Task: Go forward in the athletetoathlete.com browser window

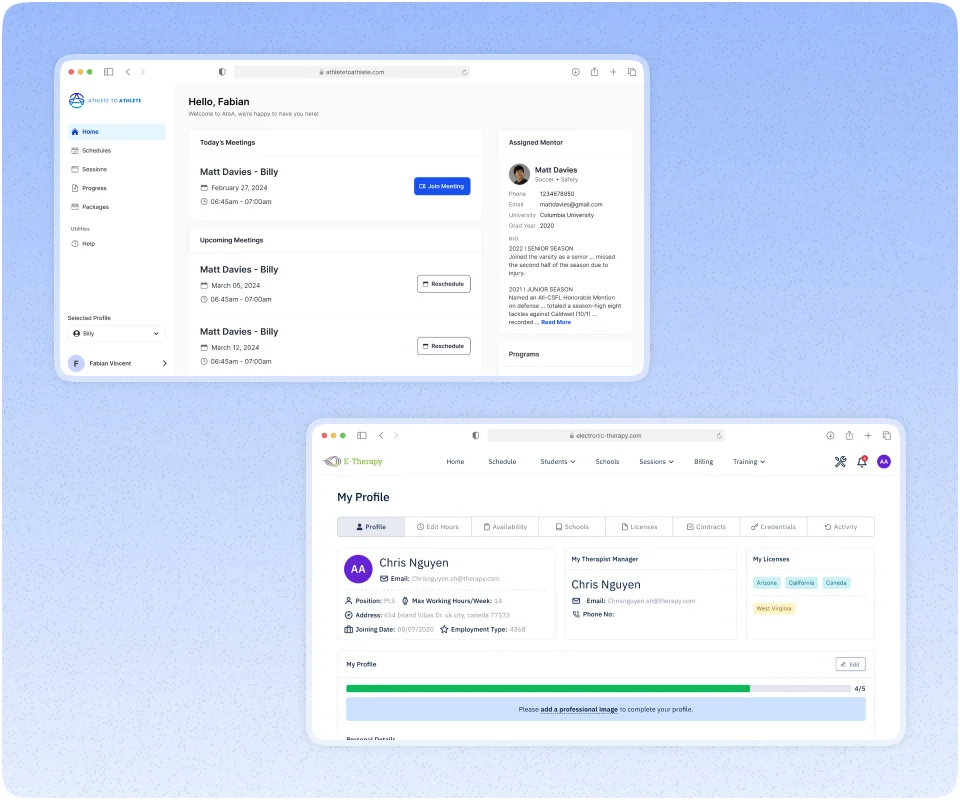Action: [143, 72]
